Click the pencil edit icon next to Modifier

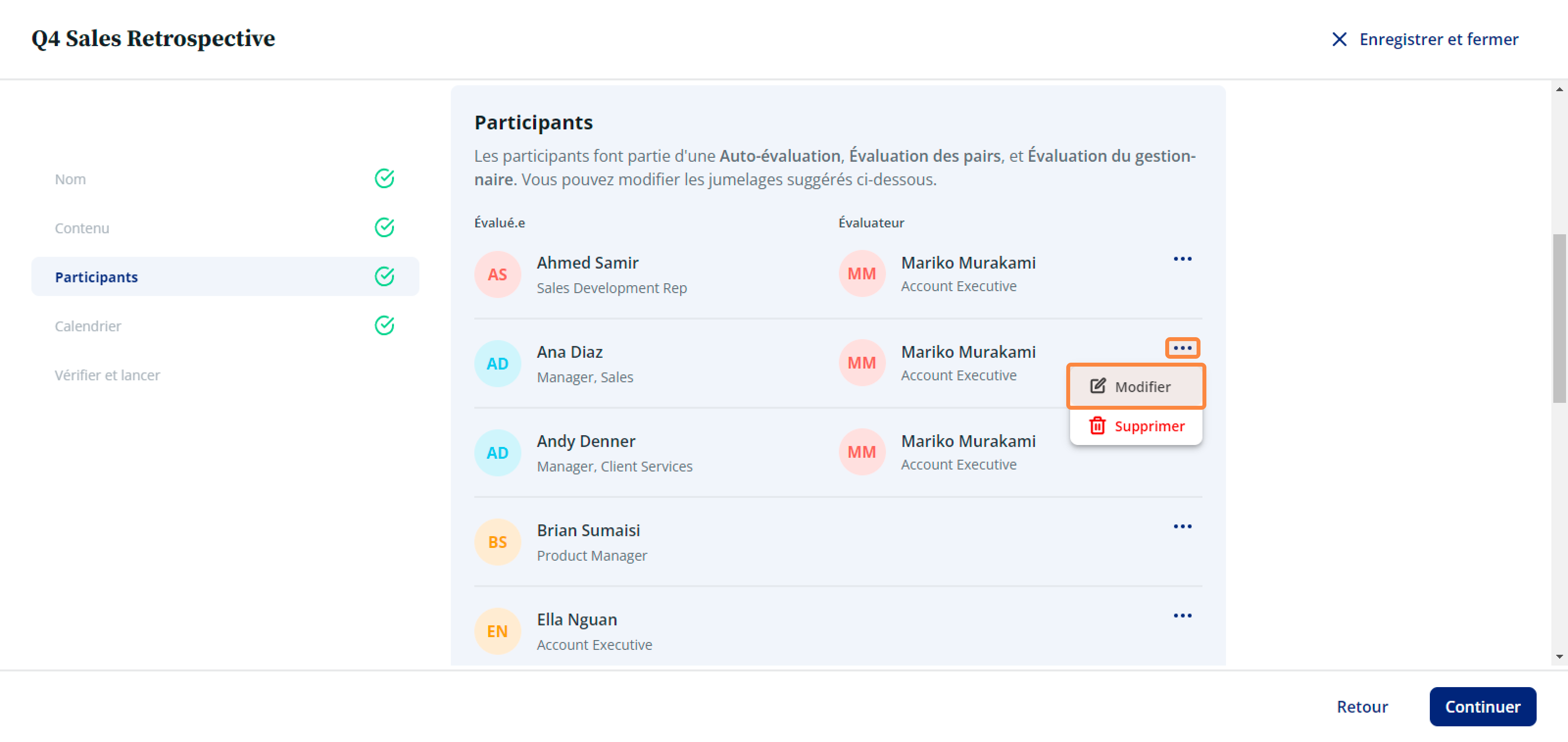coord(1098,386)
